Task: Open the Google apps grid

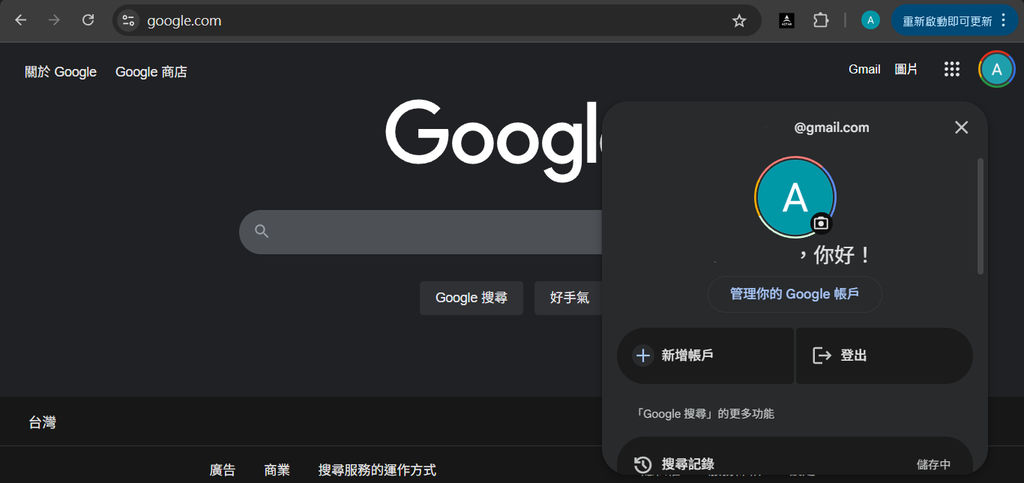Action: (952, 69)
